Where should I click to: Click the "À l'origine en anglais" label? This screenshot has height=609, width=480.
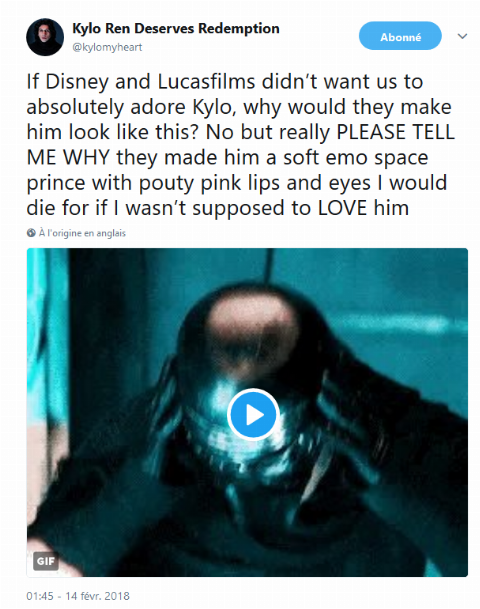82,233
